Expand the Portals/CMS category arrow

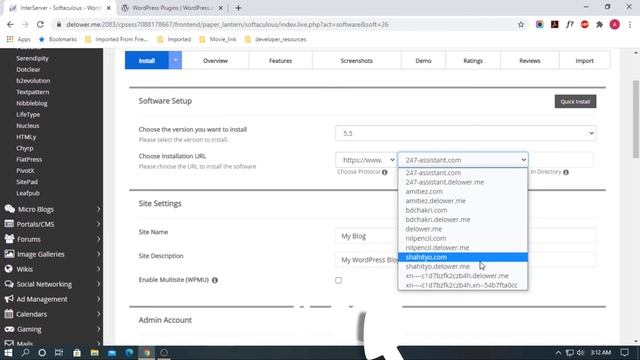click(x=98, y=224)
